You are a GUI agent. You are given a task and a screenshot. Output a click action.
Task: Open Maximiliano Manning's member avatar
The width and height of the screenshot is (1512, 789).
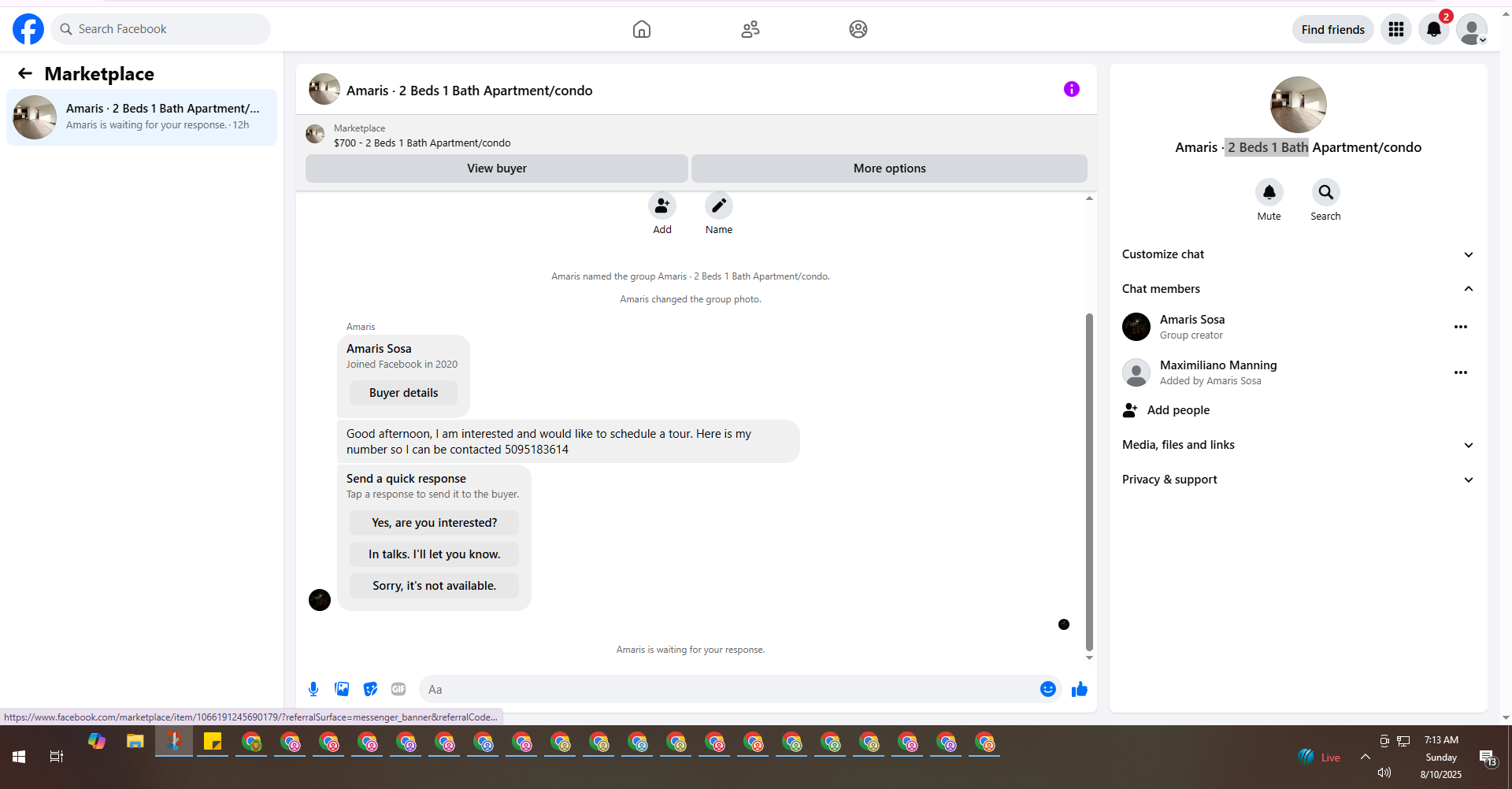pos(1136,372)
